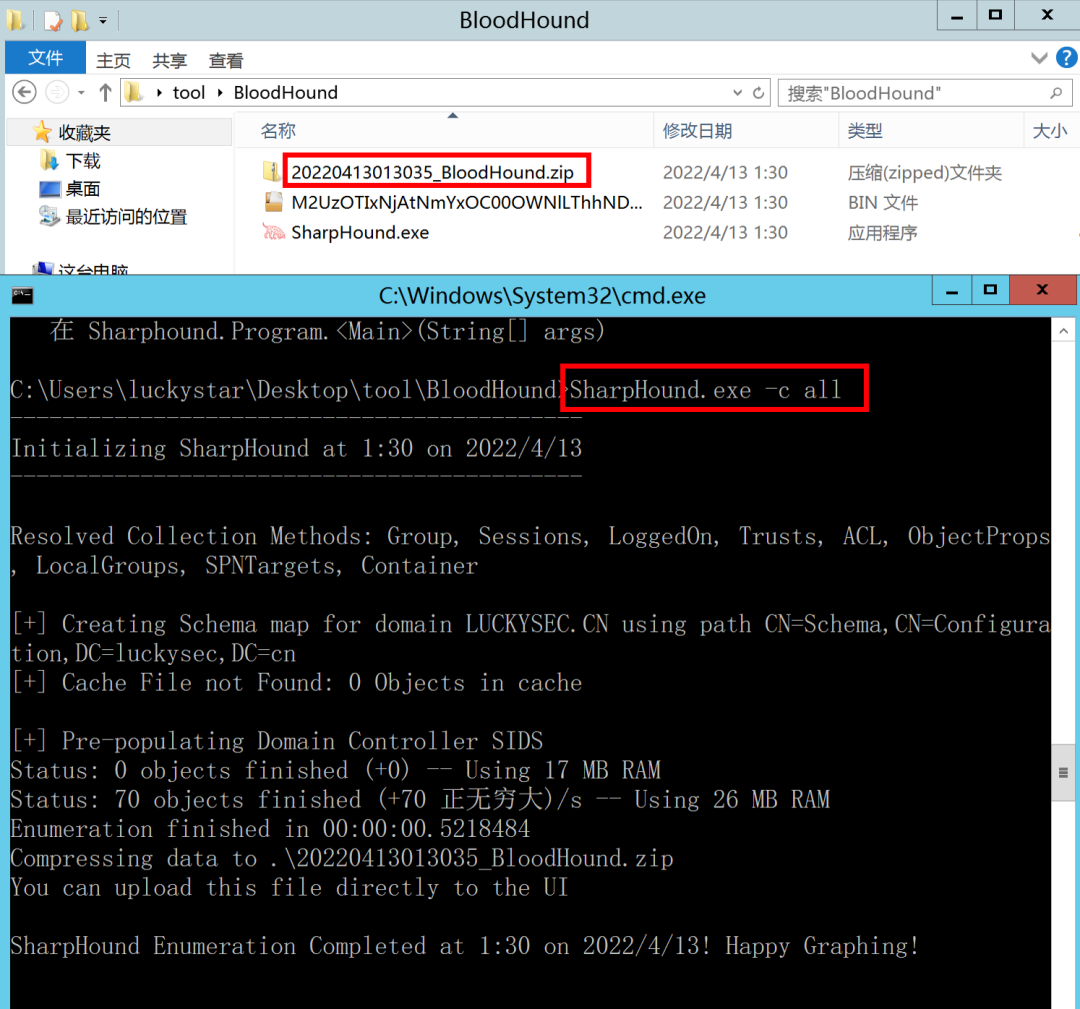Click the quick access properties icon

click(53, 21)
